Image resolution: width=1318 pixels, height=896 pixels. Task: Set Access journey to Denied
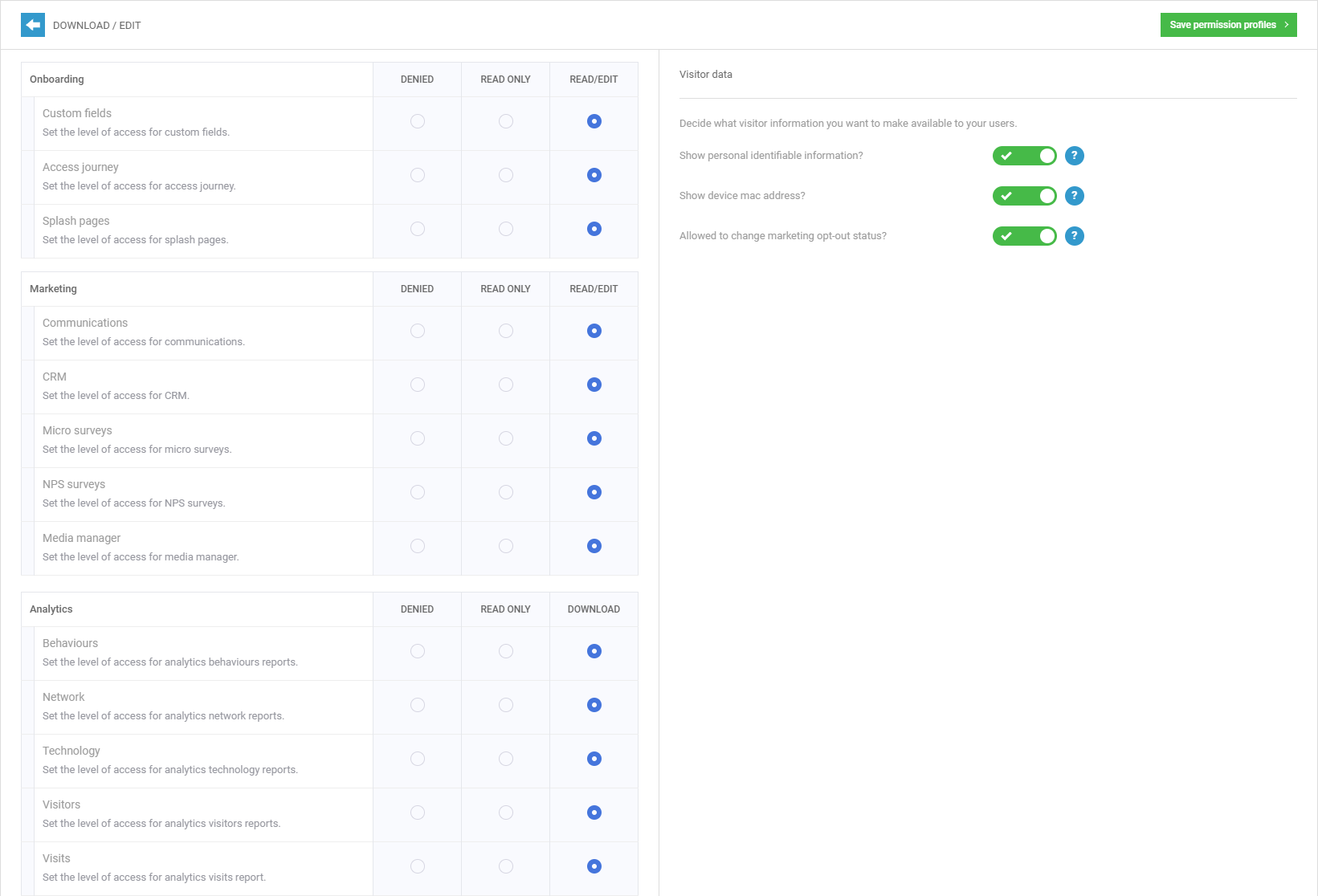coord(418,175)
